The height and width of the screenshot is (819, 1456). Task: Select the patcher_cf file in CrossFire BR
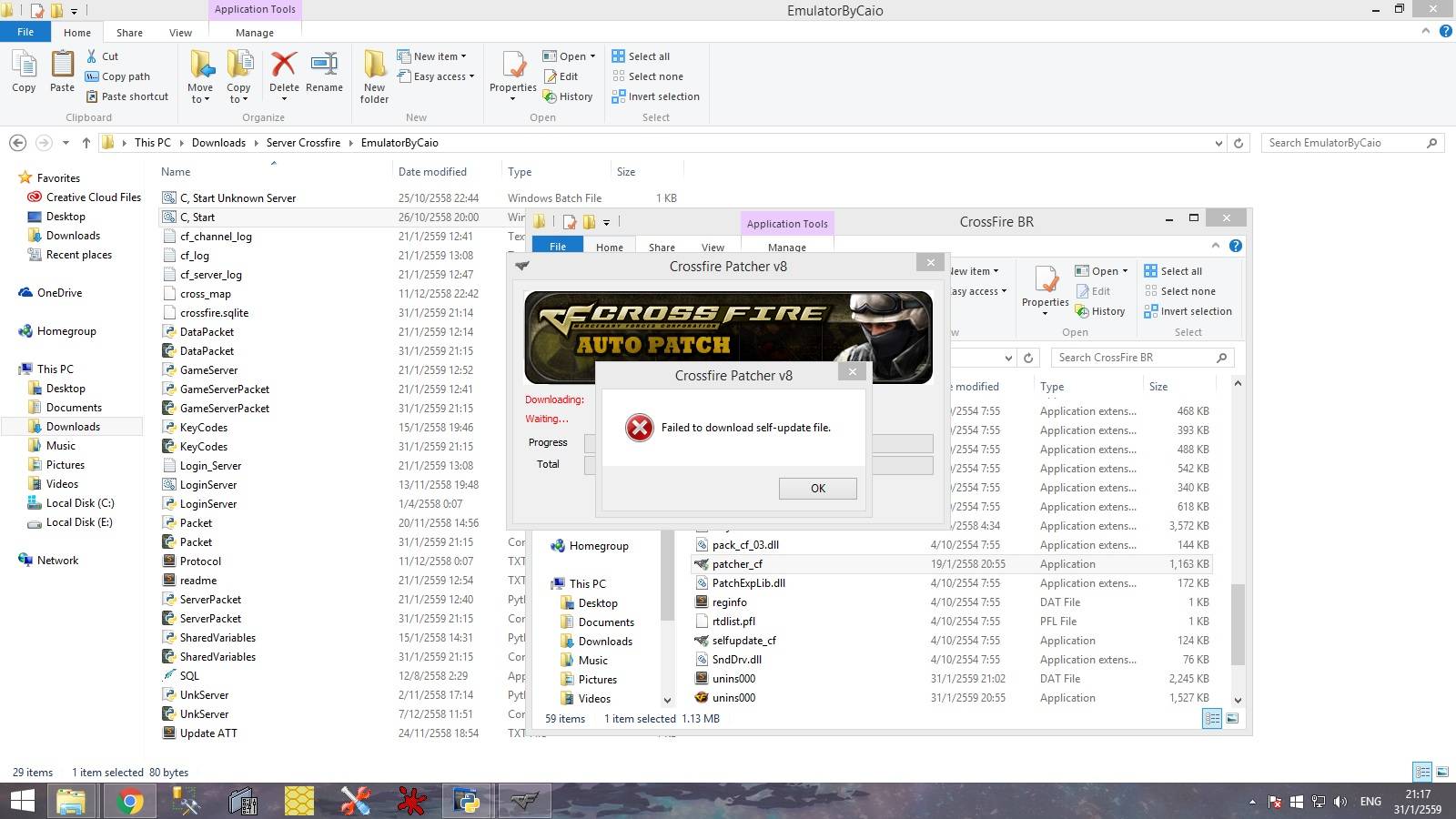point(737,564)
